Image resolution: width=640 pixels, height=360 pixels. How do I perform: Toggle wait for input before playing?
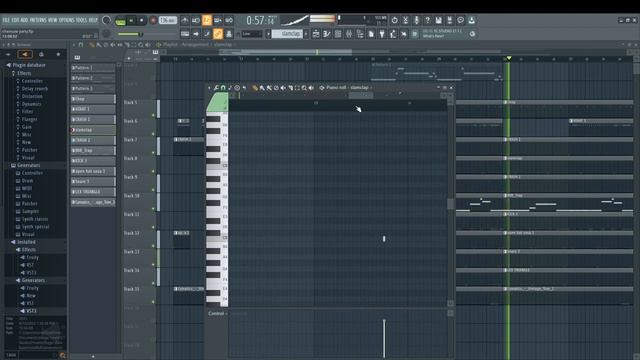[x=196, y=20]
